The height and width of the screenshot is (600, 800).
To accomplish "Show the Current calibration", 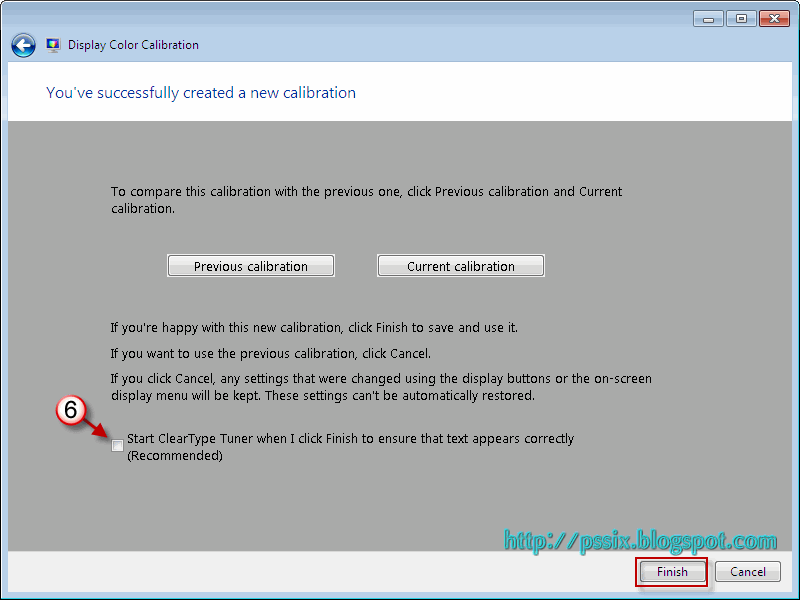I will pyautogui.click(x=461, y=266).
